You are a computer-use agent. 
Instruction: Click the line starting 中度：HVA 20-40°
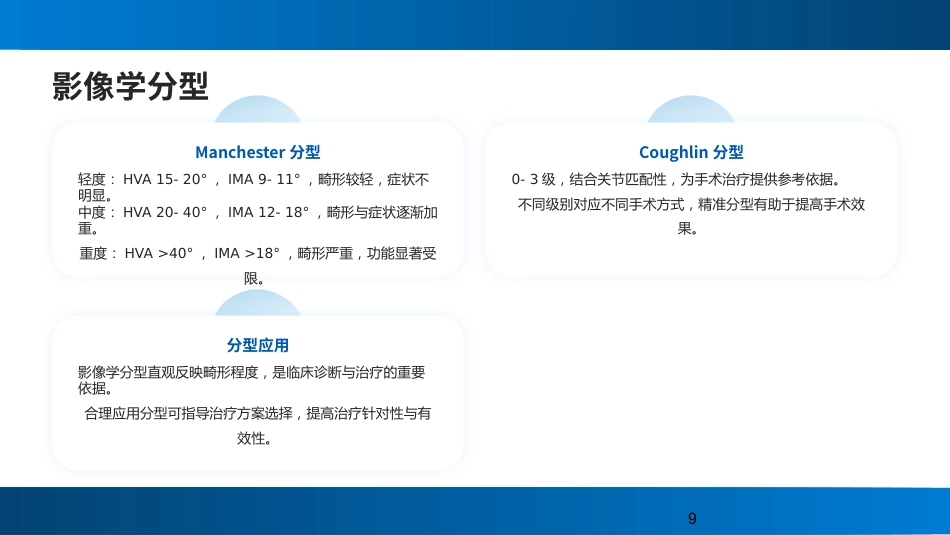point(257,220)
